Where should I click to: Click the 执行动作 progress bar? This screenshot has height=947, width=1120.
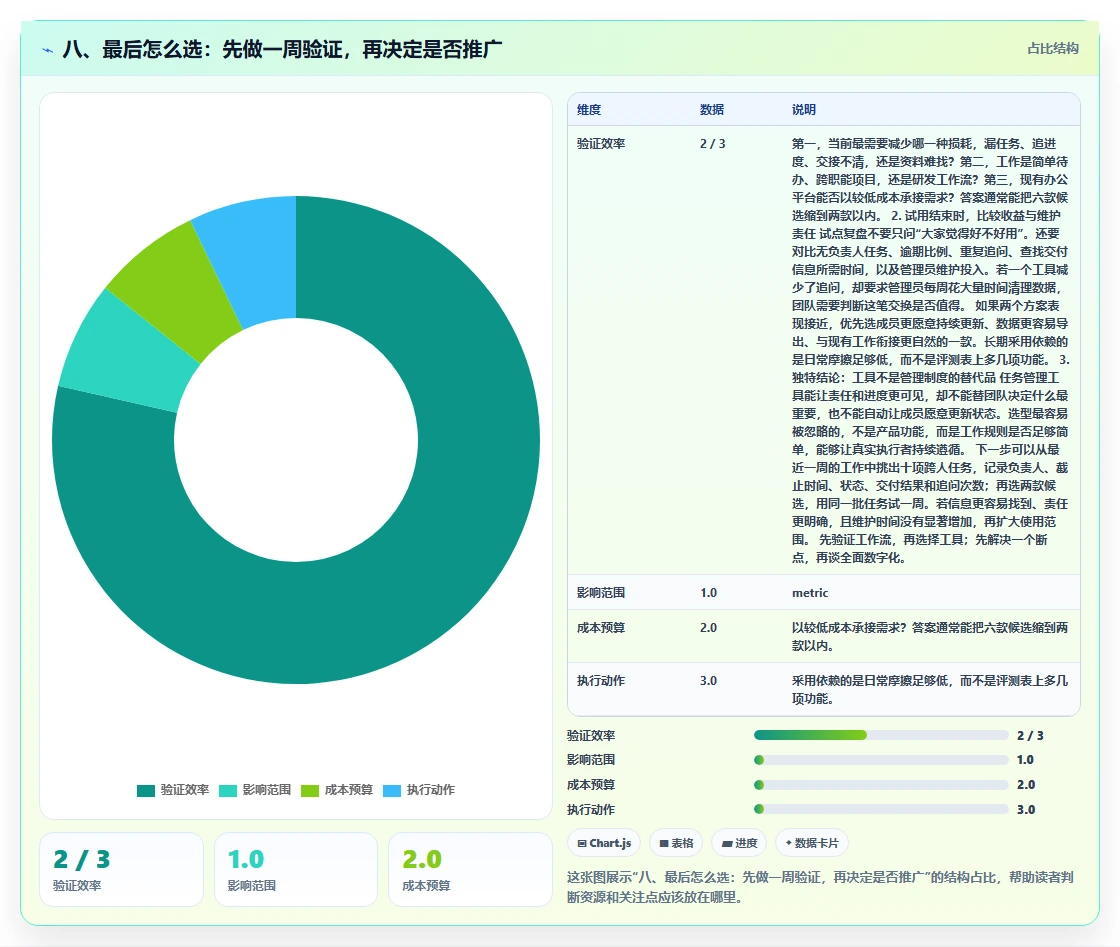(x=881, y=809)
